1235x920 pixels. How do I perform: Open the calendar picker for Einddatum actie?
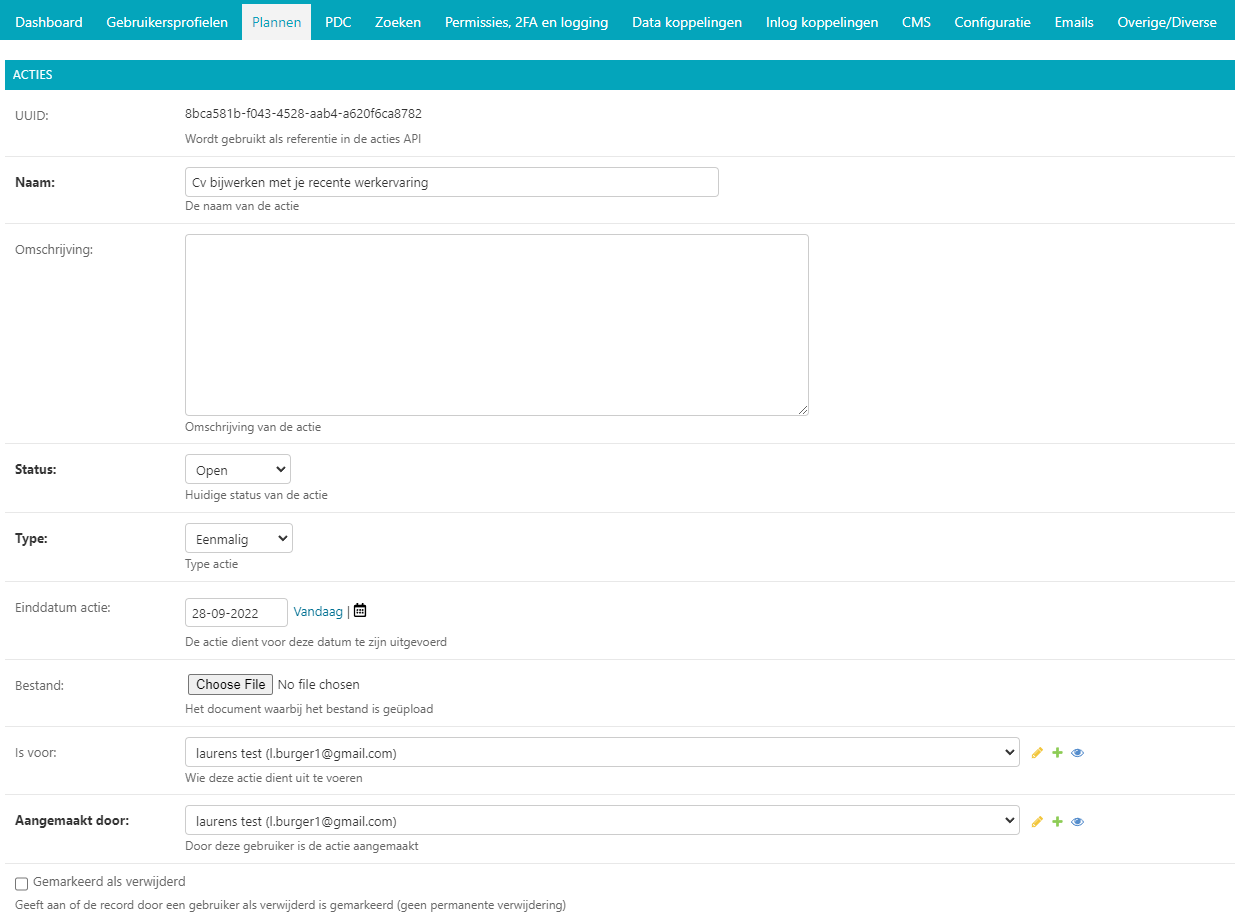click(x=360, y=611)
